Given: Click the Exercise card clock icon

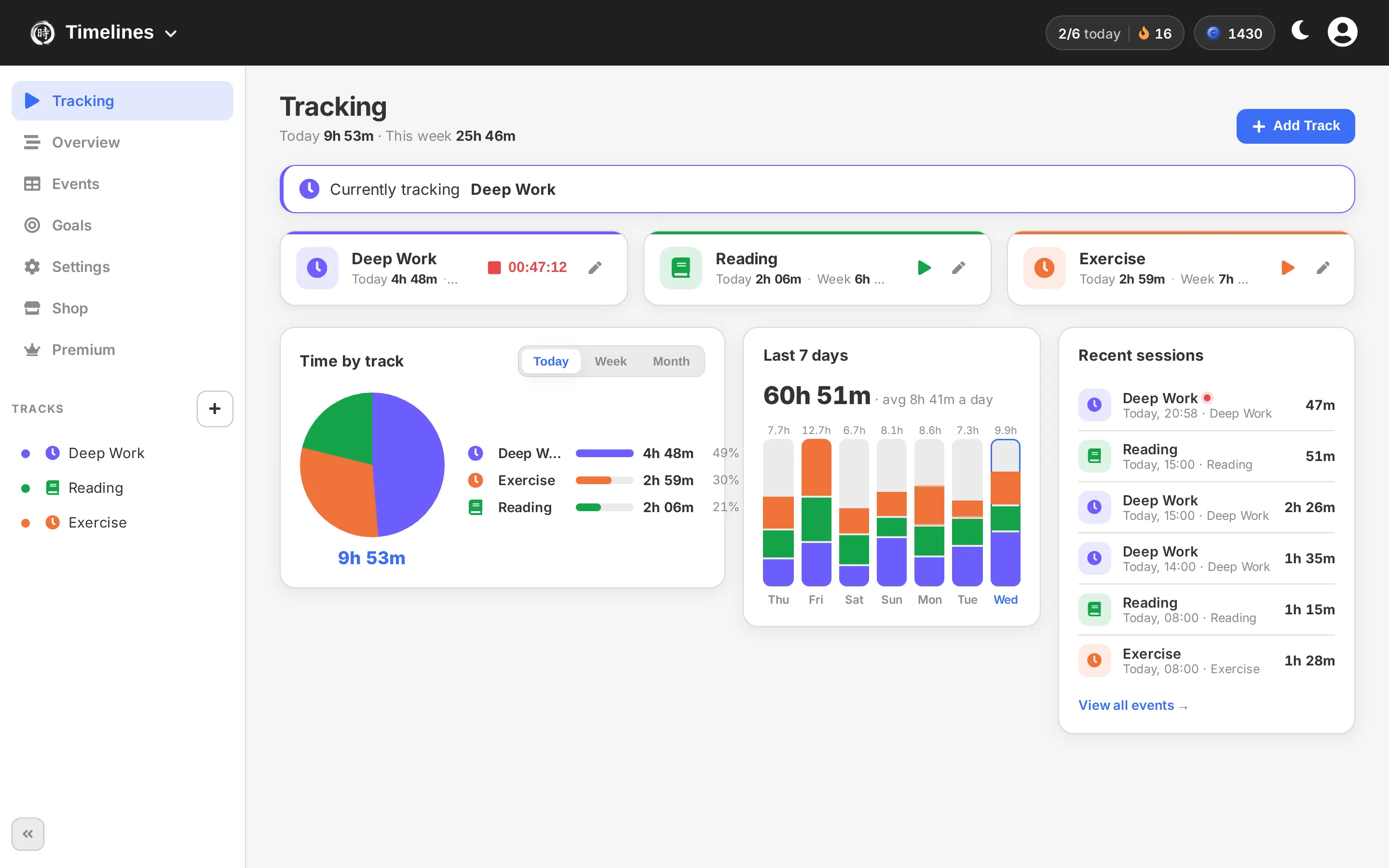Looking at the screenshot, I should pyautogui.click(x=1044, y=268).
